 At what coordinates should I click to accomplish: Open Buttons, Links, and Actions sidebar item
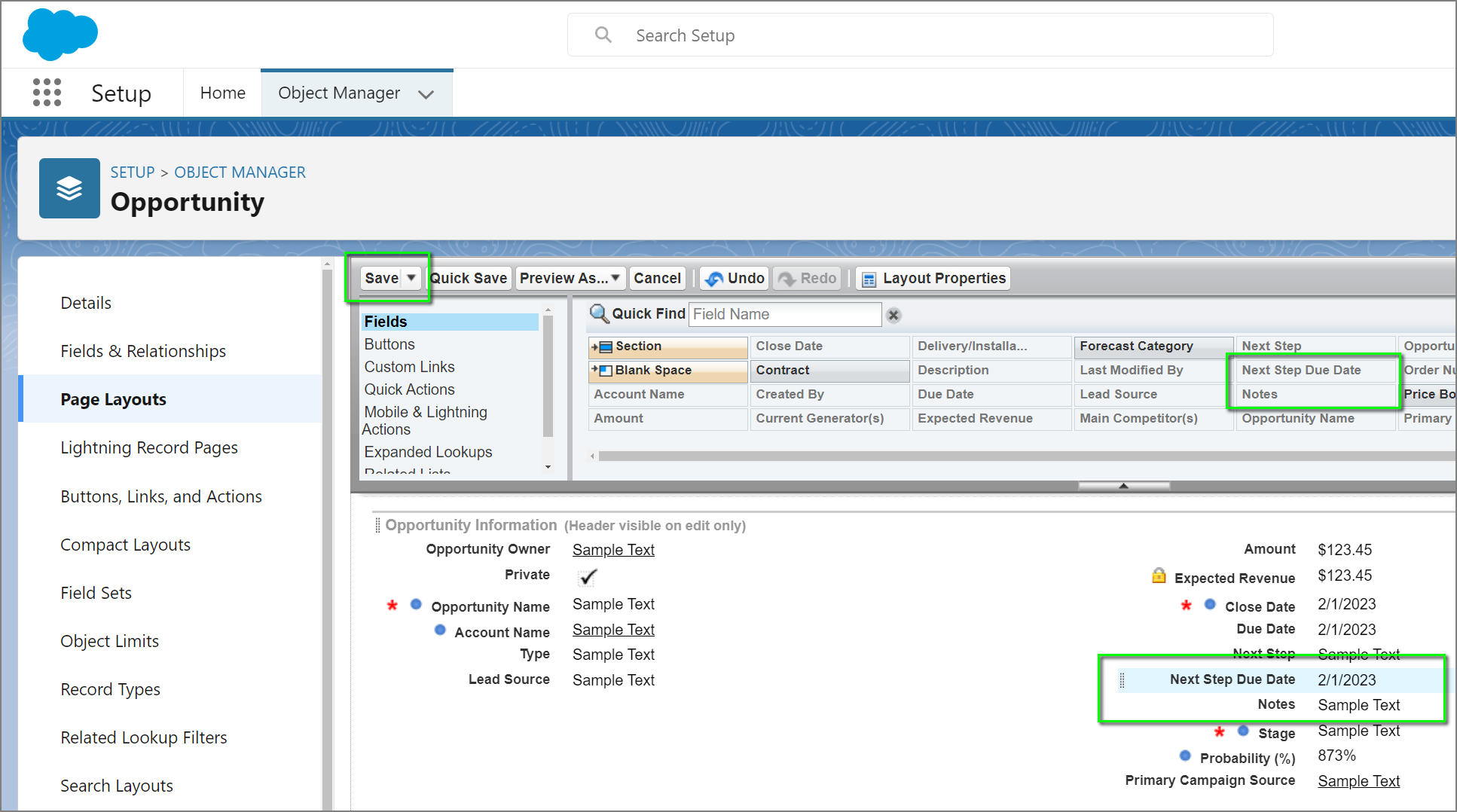161,496
